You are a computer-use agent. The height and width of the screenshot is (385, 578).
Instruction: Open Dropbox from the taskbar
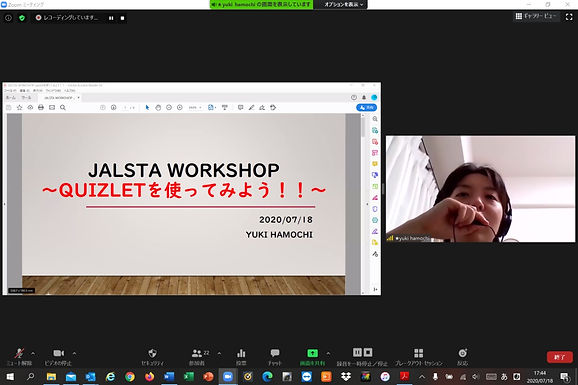click(346, 377)
